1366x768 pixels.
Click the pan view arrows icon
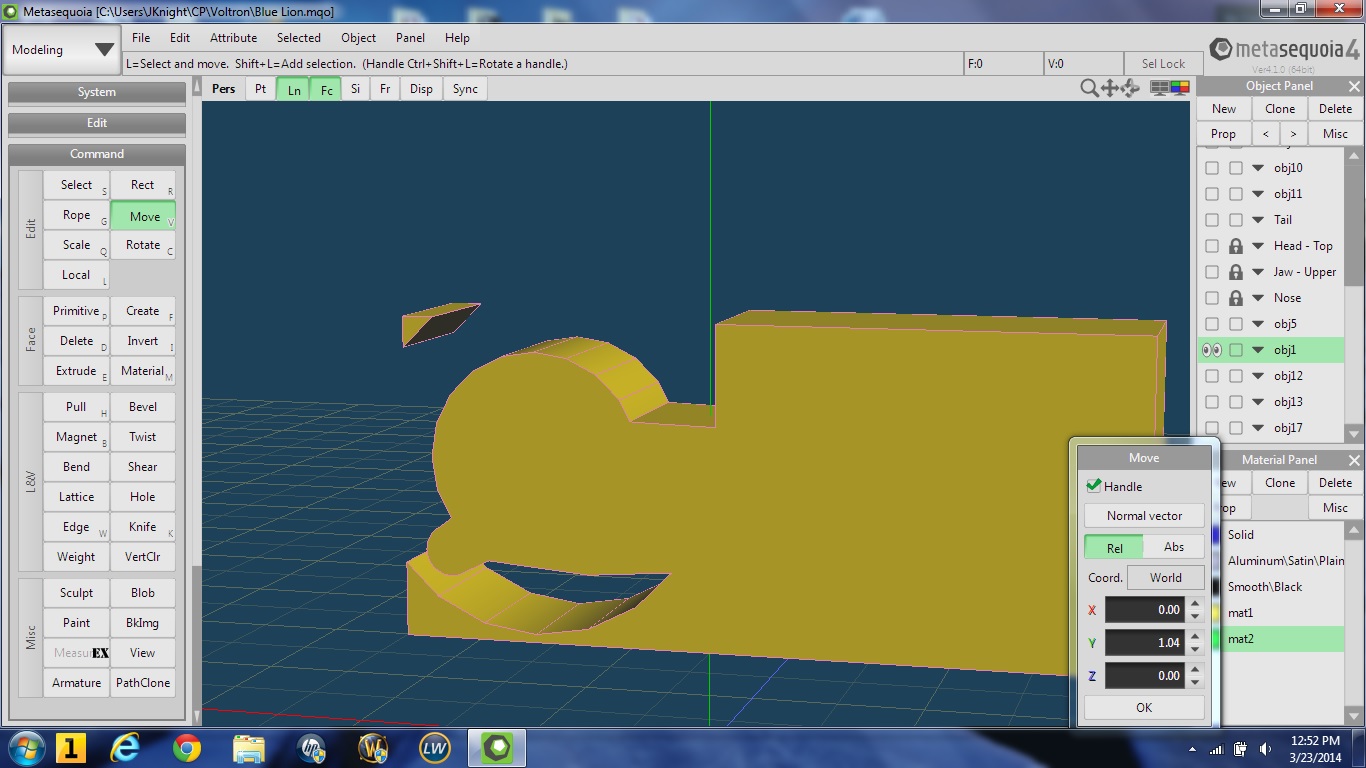coord(1110,88)
